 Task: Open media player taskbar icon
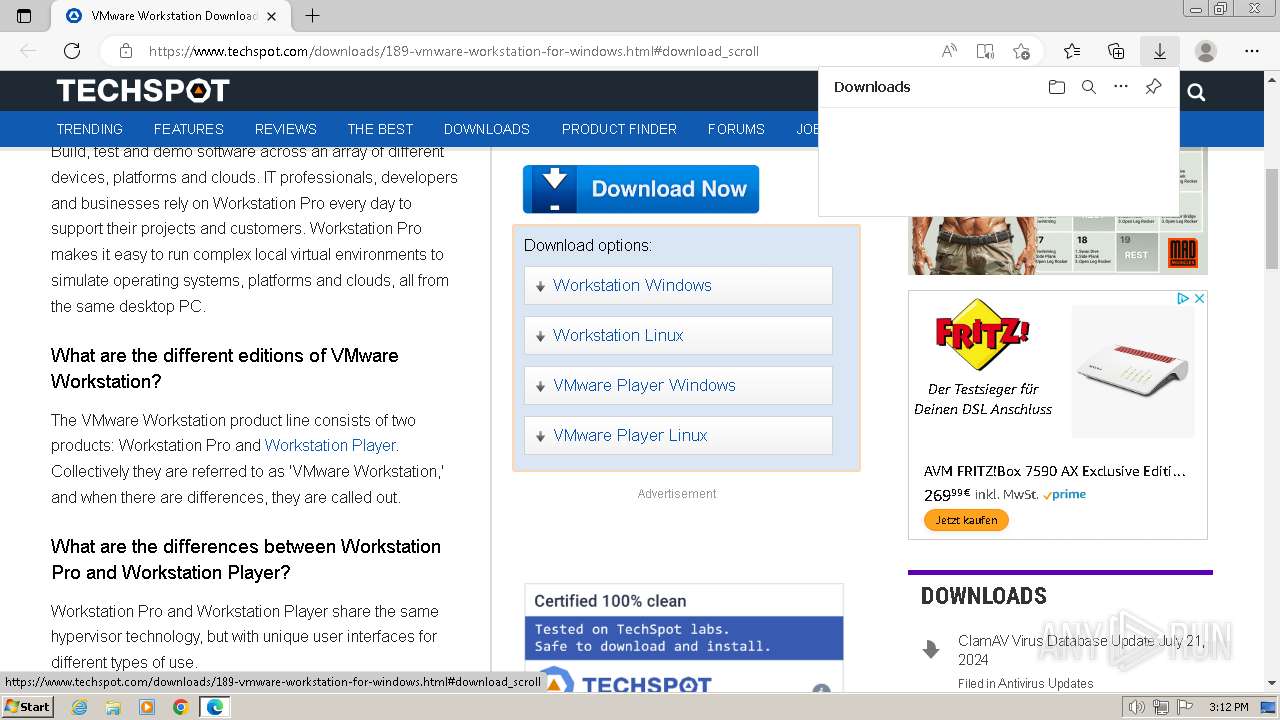[x=147, y=707]
